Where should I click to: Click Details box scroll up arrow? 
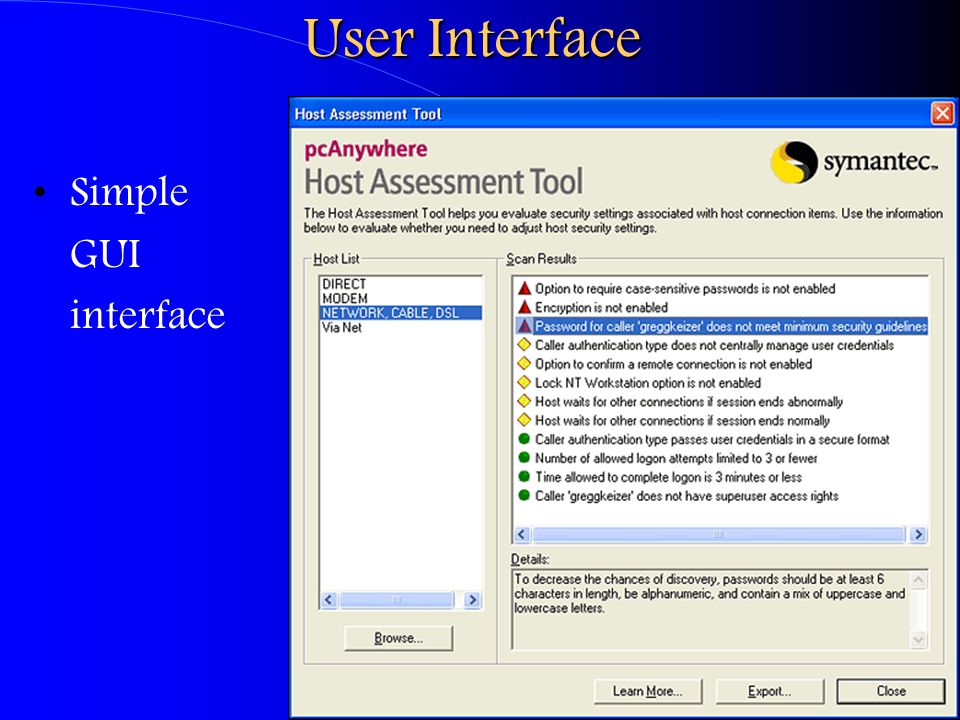[x=918, y=579]
